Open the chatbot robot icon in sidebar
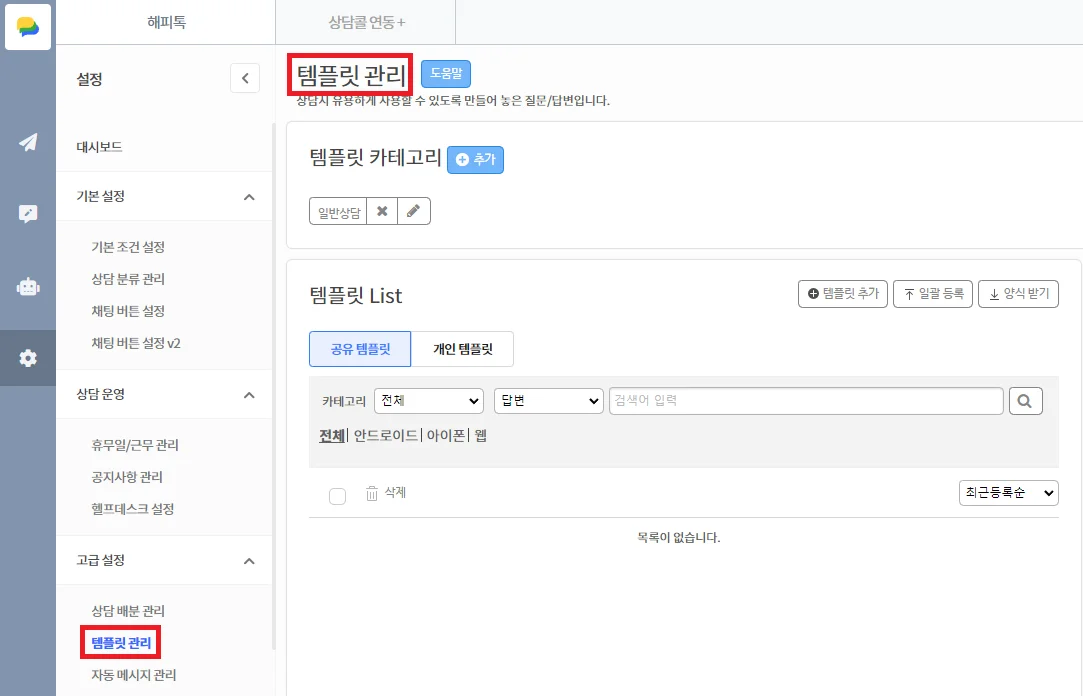The image size is (1083, 696). pyautogui.click(x=28, y=286)
